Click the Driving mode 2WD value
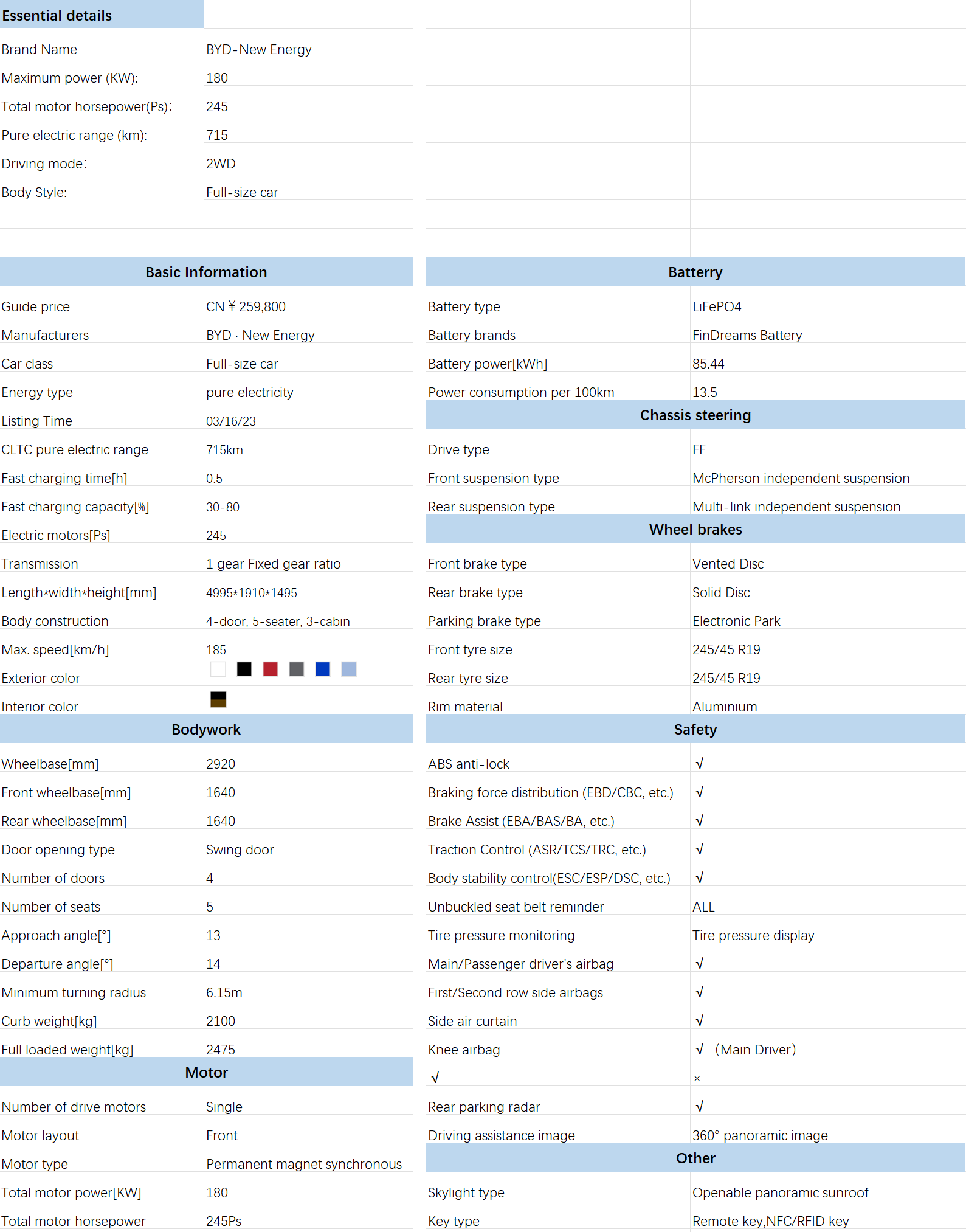Image resolution: width=966 pixels, height=1232 pixels. [x=221, y=164]
